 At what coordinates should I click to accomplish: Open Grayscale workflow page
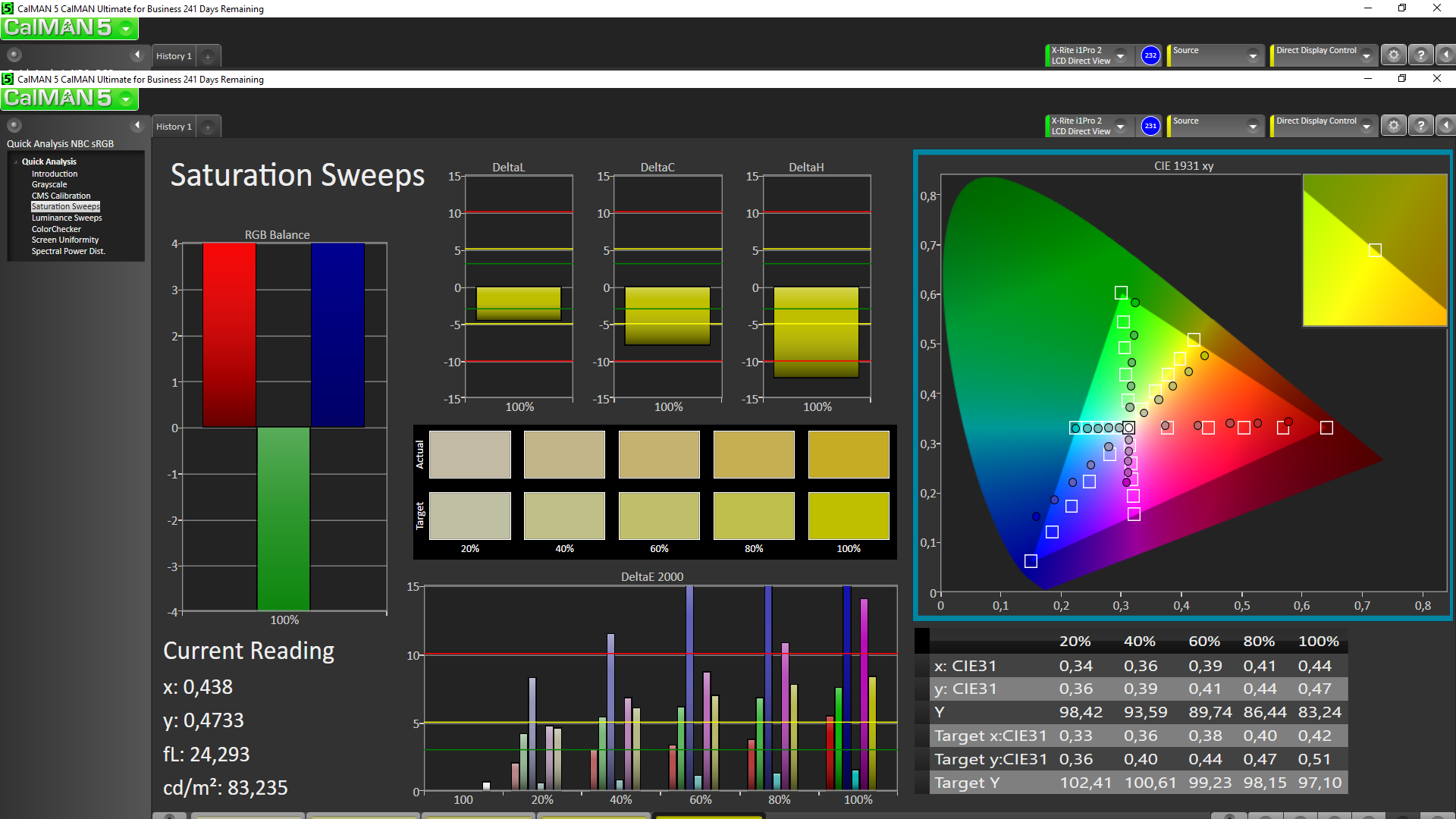click(x=49, y=184)
